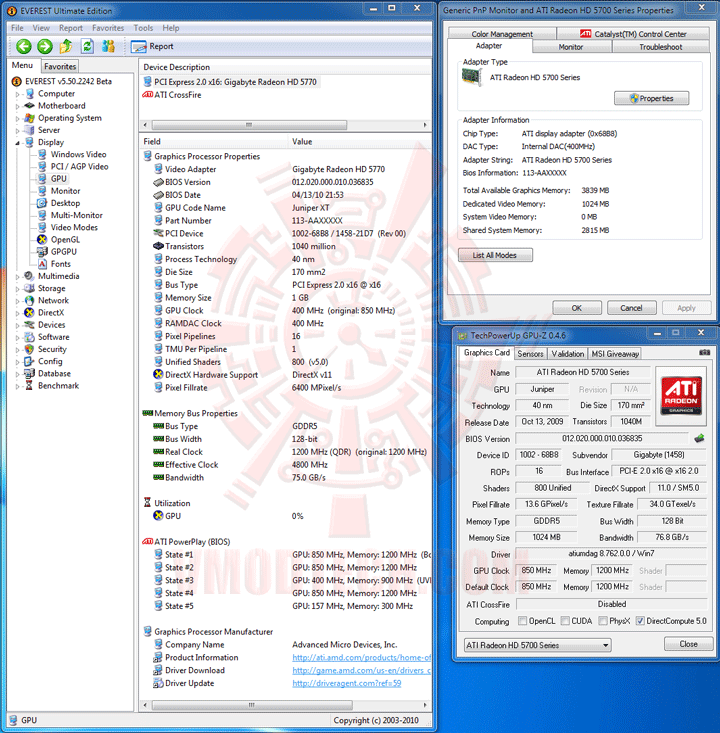Expand the Motherboard tree node

[18, 107]
